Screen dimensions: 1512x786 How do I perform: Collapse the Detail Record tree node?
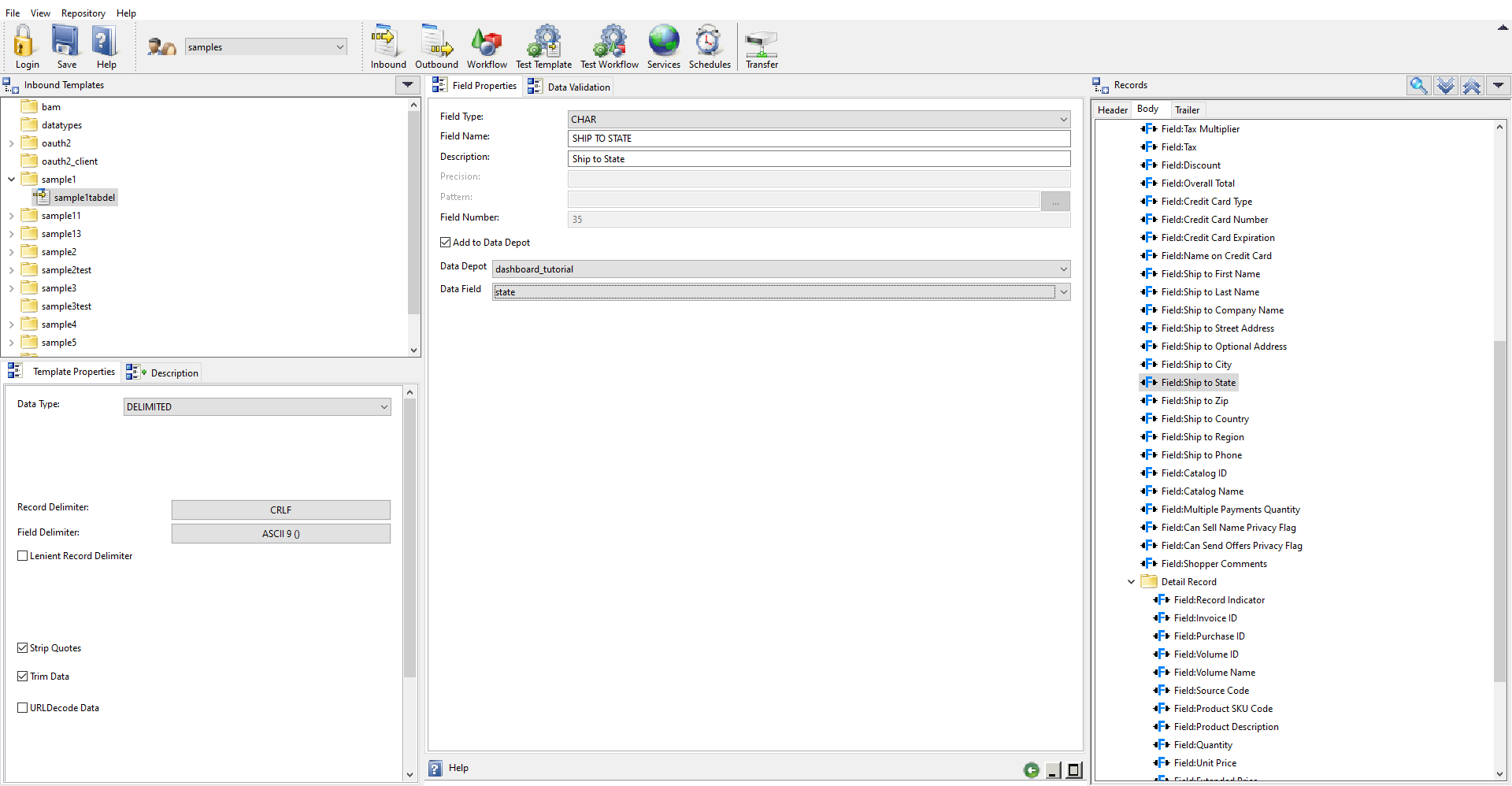tap(1132, 582)
